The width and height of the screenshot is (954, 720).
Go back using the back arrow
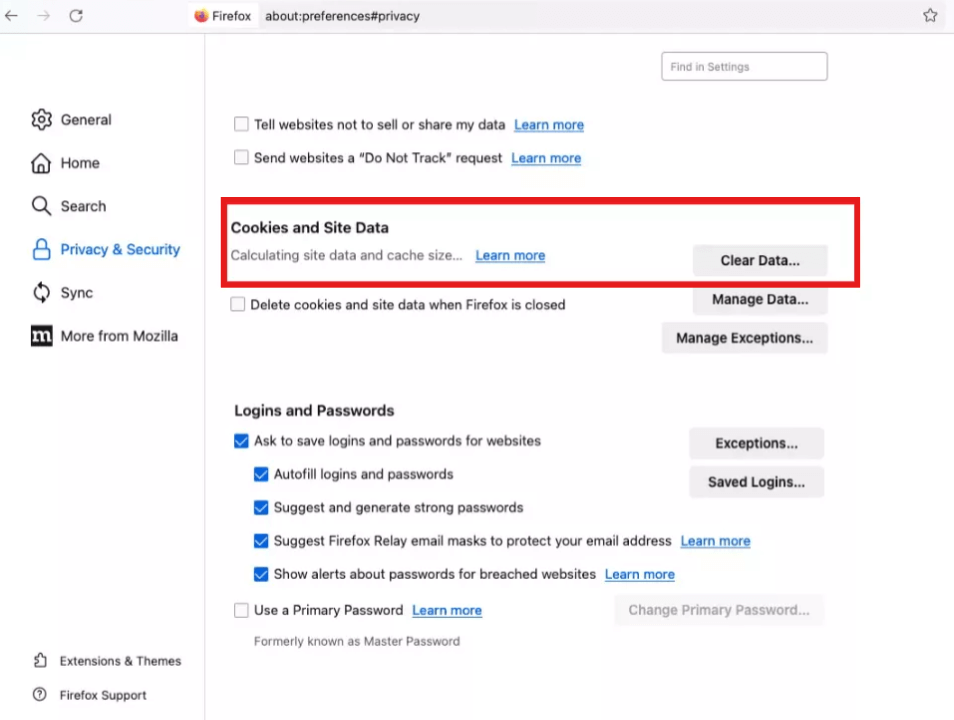tap(12, 15)
